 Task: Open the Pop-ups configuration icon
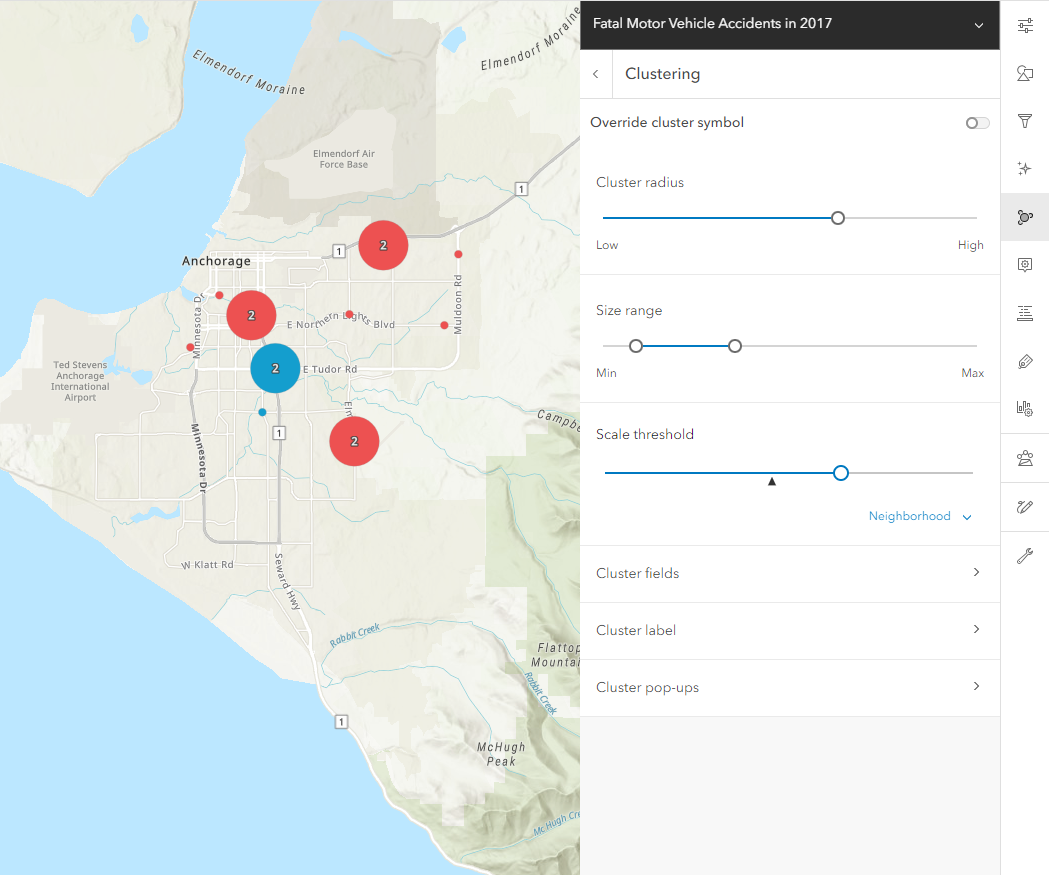[1025, 264]
